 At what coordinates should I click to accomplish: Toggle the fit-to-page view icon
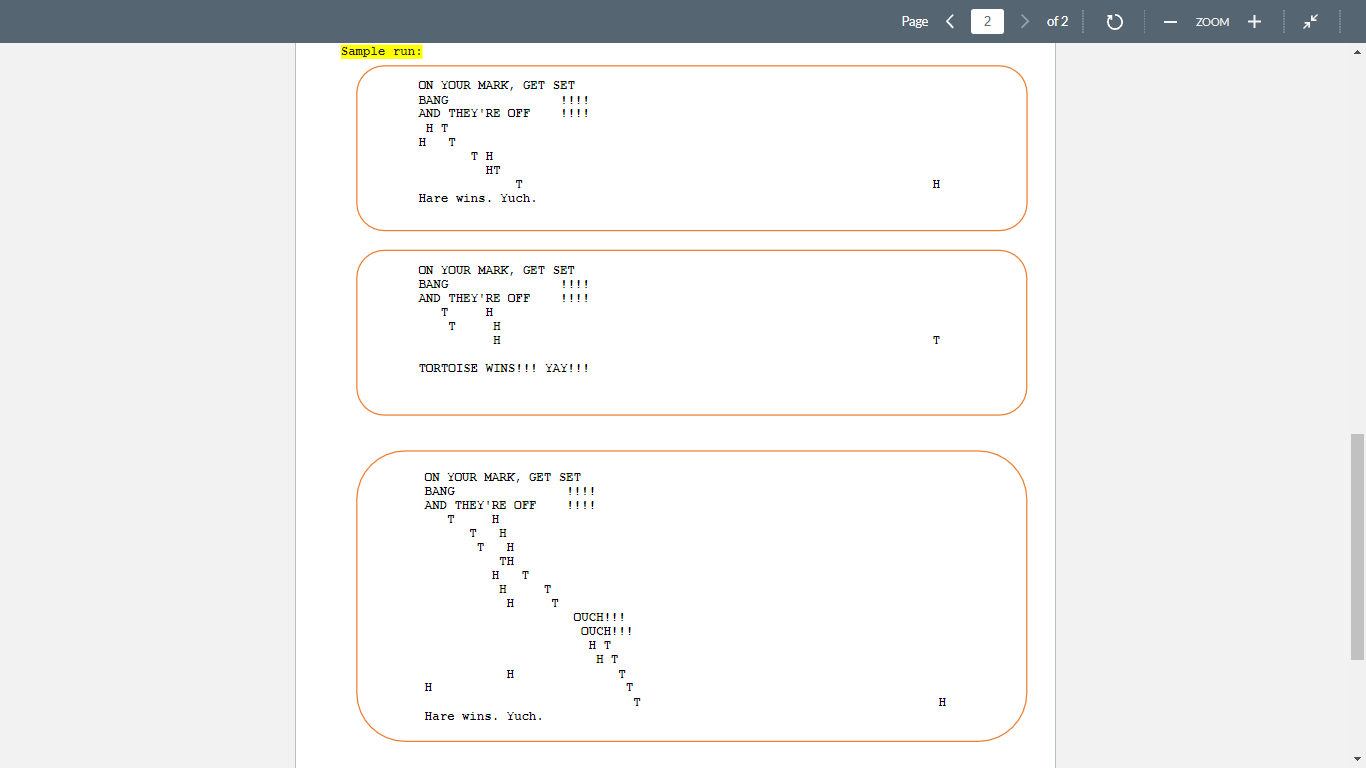tap(1311, 21)
